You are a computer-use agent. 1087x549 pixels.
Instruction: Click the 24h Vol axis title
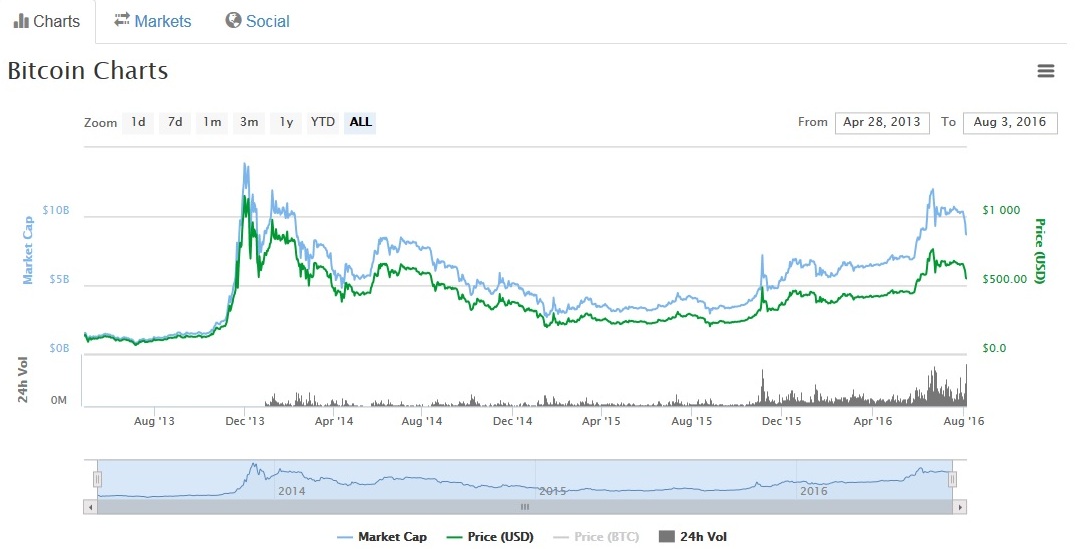coord(23,380)
